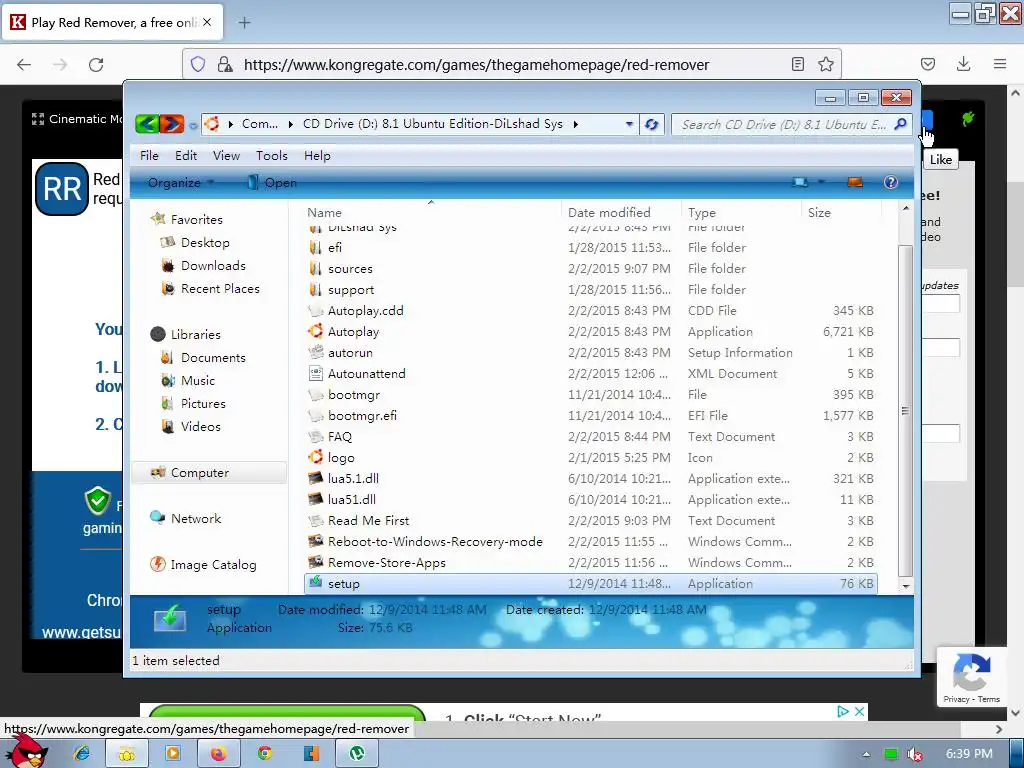1024x768 pixels.
Task: Click the search magnifier in Explorer
Action: (x=900, y=124)
